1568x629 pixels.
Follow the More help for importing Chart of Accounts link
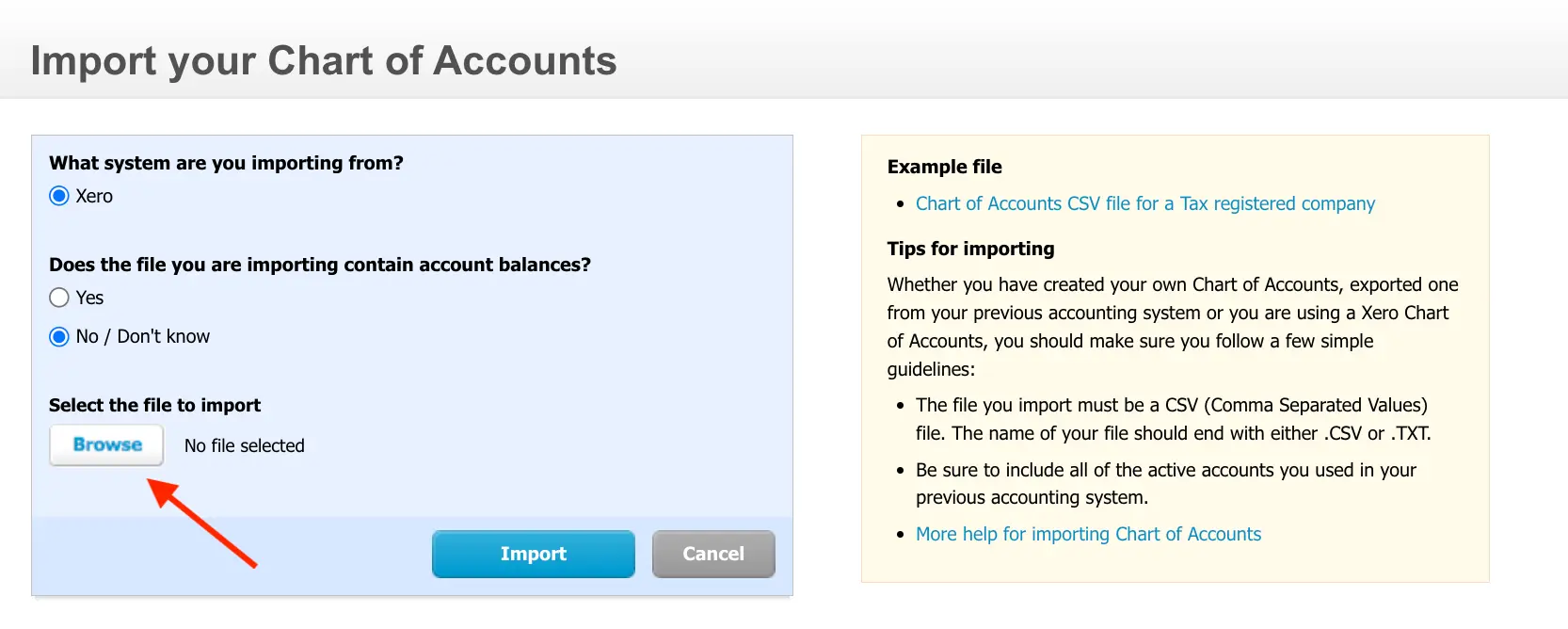[x=1088, y=534]
